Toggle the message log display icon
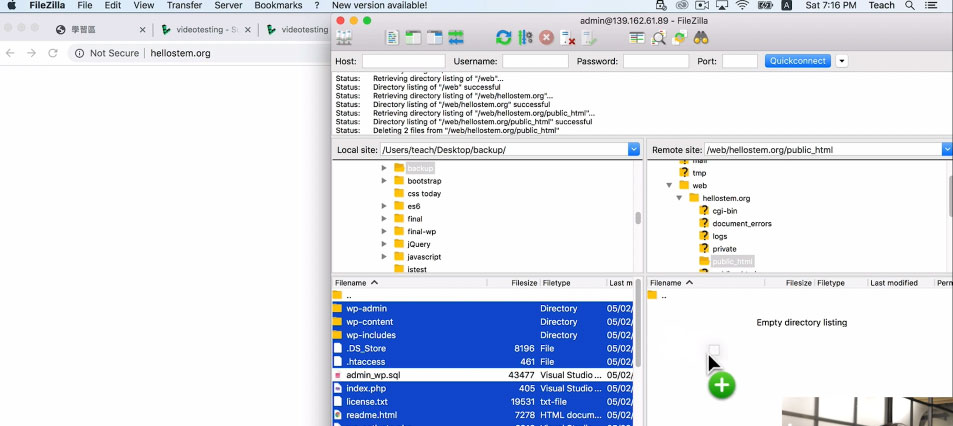Image resolution: width=953 pixels, height=426 pixels. point(393,38)
